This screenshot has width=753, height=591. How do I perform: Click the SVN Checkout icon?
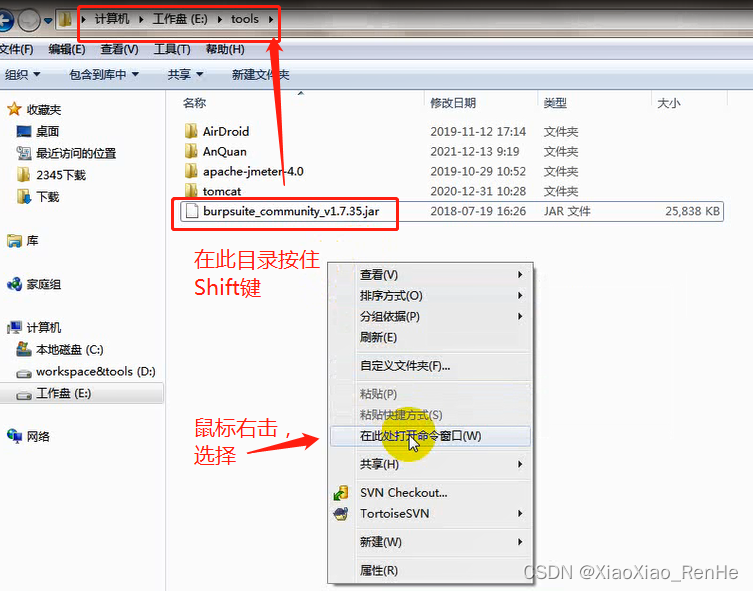coord(341,493)
